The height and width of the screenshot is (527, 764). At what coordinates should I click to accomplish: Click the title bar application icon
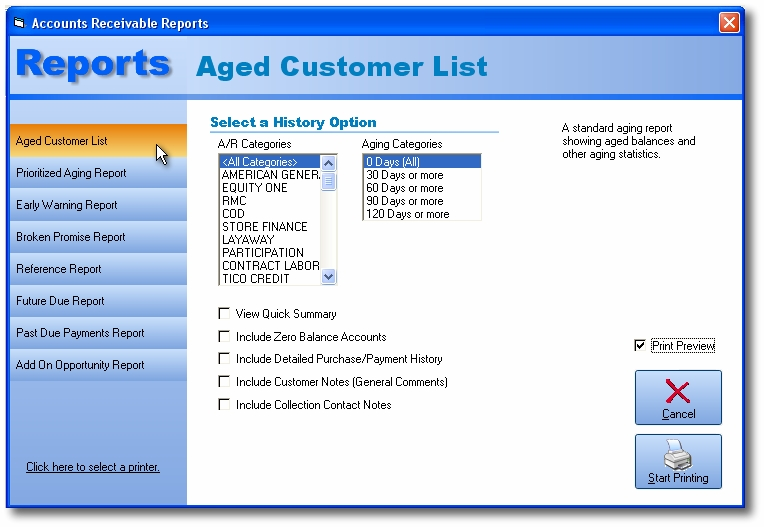pos(18,23)
